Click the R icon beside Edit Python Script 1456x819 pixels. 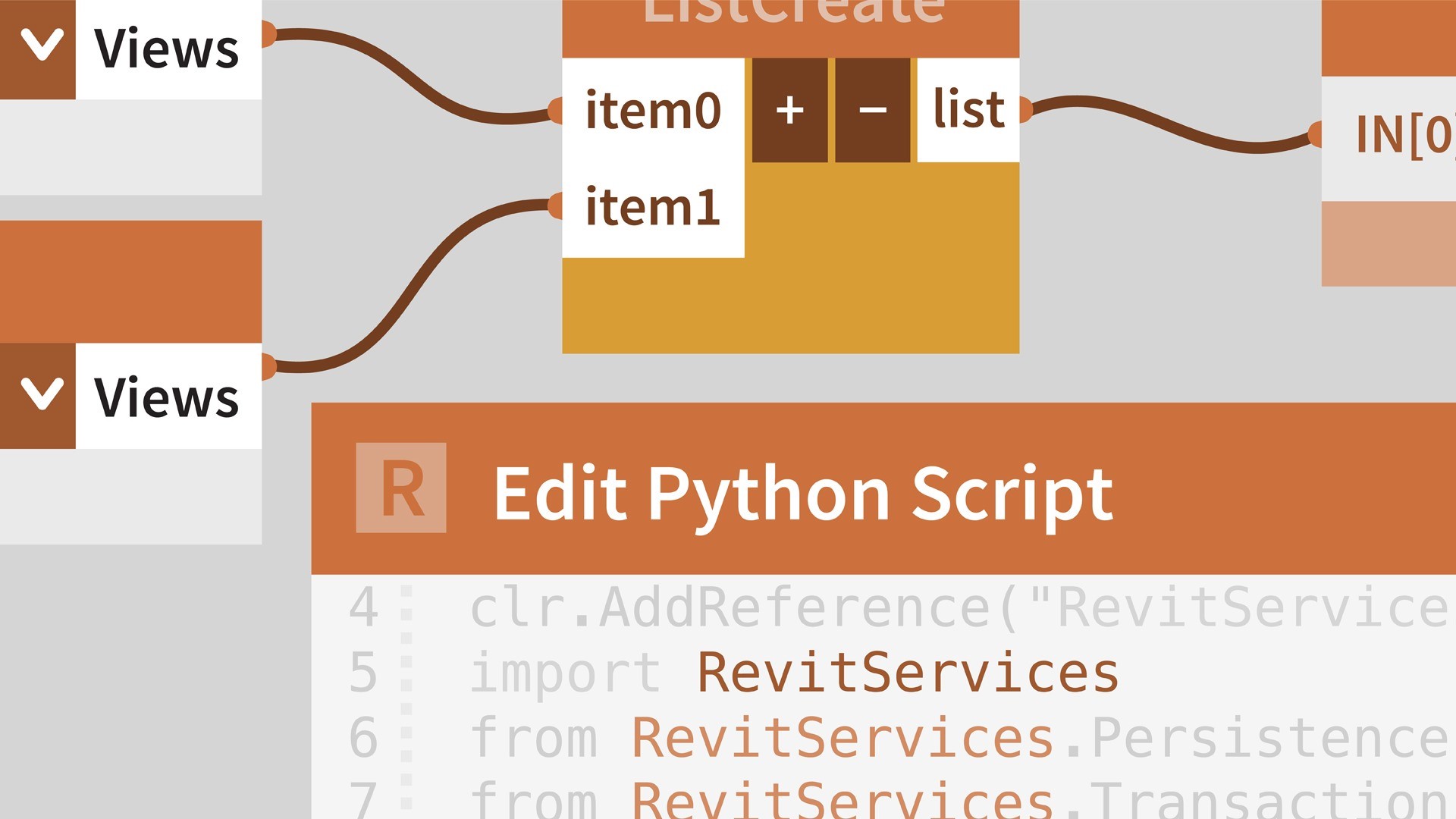(401, 488)
